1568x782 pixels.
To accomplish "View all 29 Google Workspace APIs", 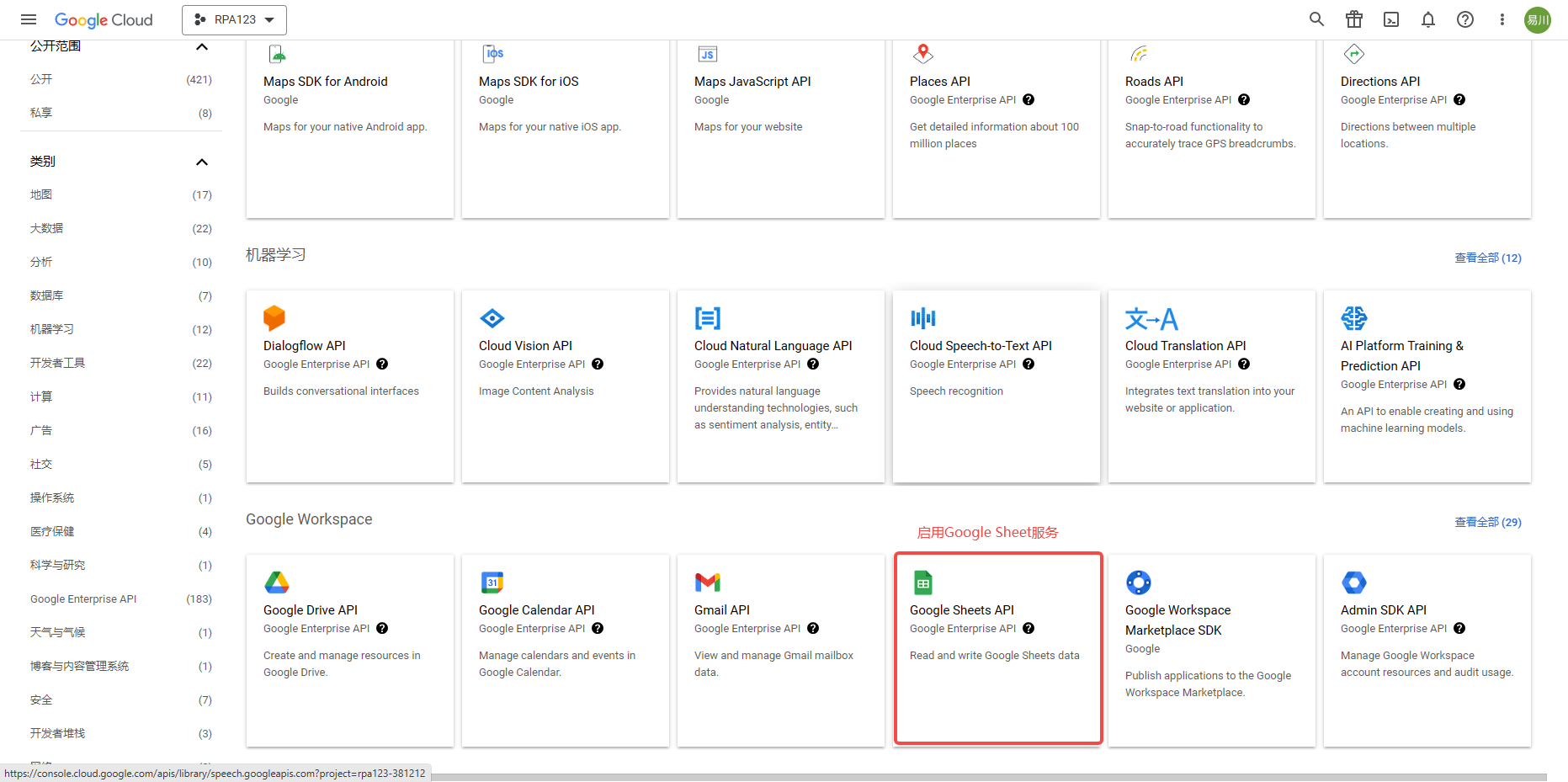I will point(1488,522).
